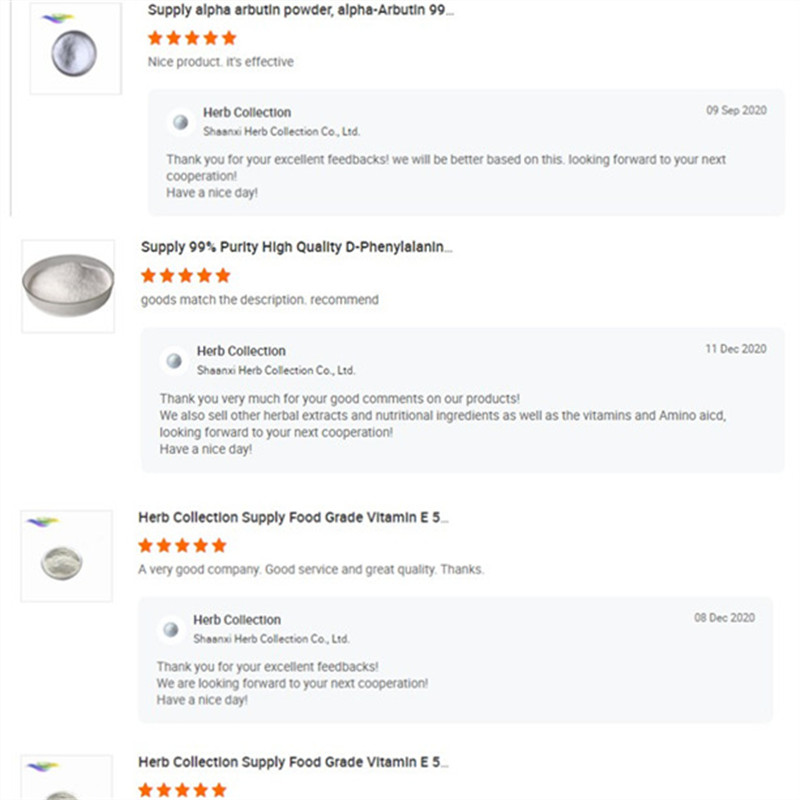Click the third star of the Vitamin E rating
Viewport: 800px width, 800px height.
click(x=181, y=545)
